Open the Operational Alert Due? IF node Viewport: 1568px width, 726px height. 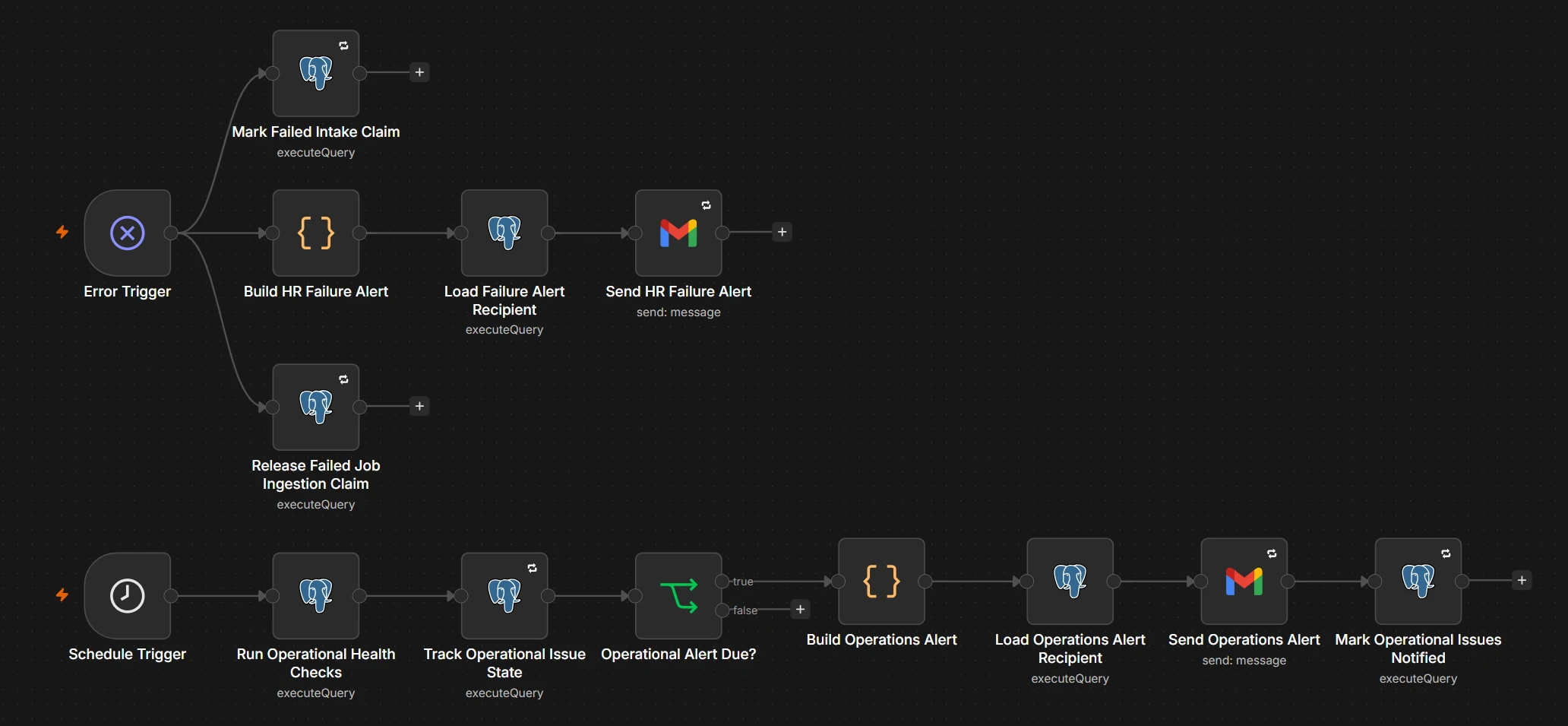[678, 596]
